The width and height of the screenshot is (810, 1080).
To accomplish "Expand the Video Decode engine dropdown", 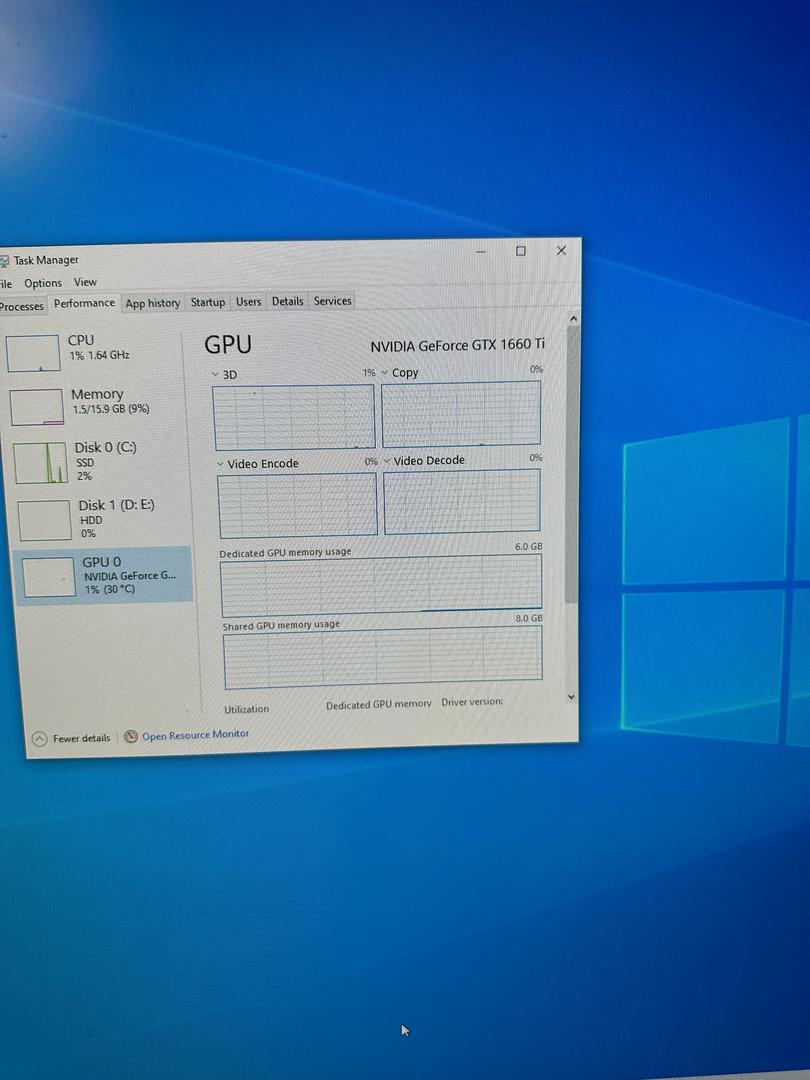I will 387,461.
